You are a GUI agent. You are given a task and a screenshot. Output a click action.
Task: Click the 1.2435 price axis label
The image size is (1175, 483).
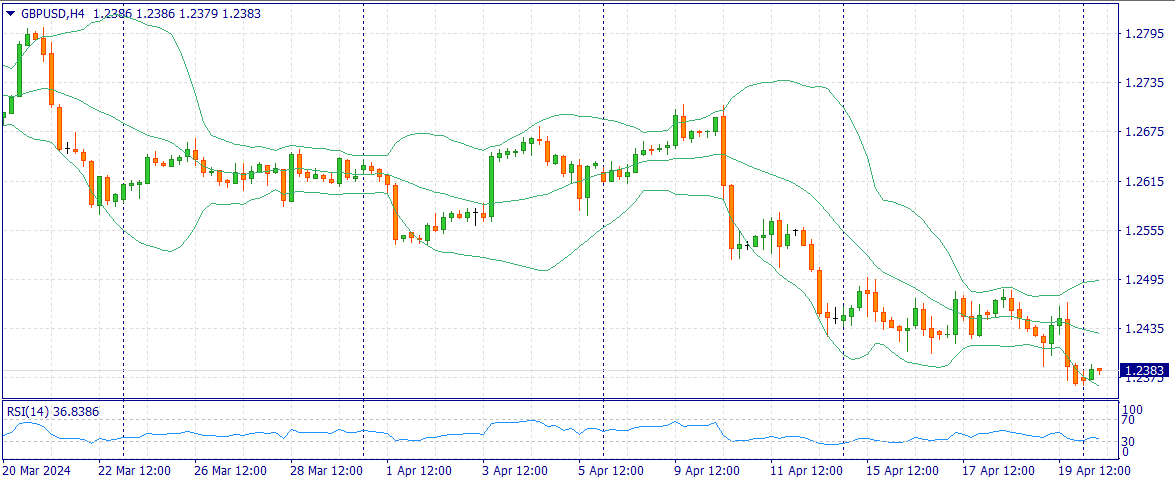point(1143,329)
